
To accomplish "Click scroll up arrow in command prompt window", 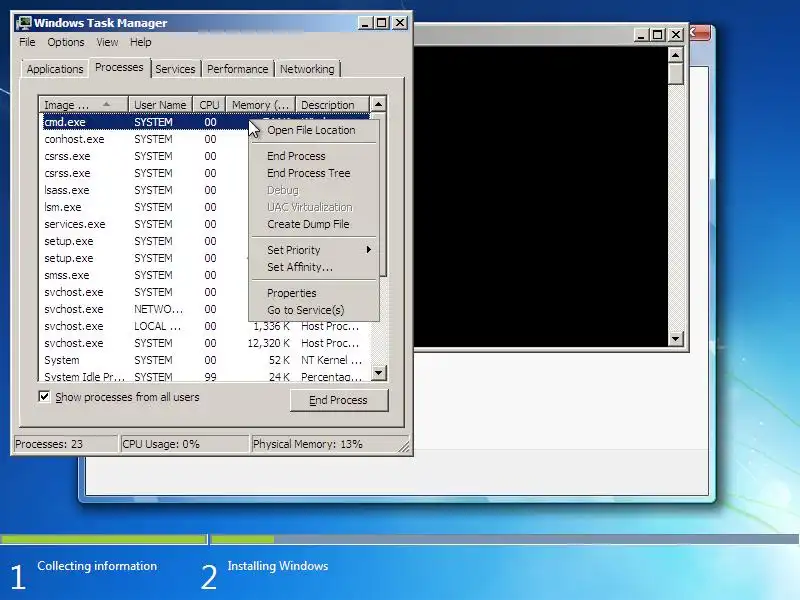I will click(x=676, y=55).
